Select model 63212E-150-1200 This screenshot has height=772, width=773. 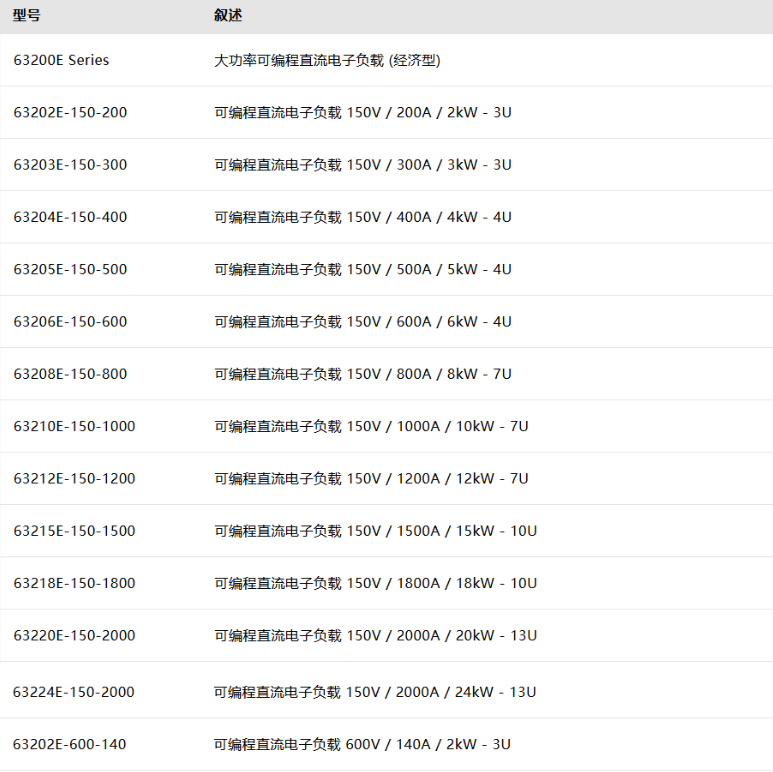74,478
